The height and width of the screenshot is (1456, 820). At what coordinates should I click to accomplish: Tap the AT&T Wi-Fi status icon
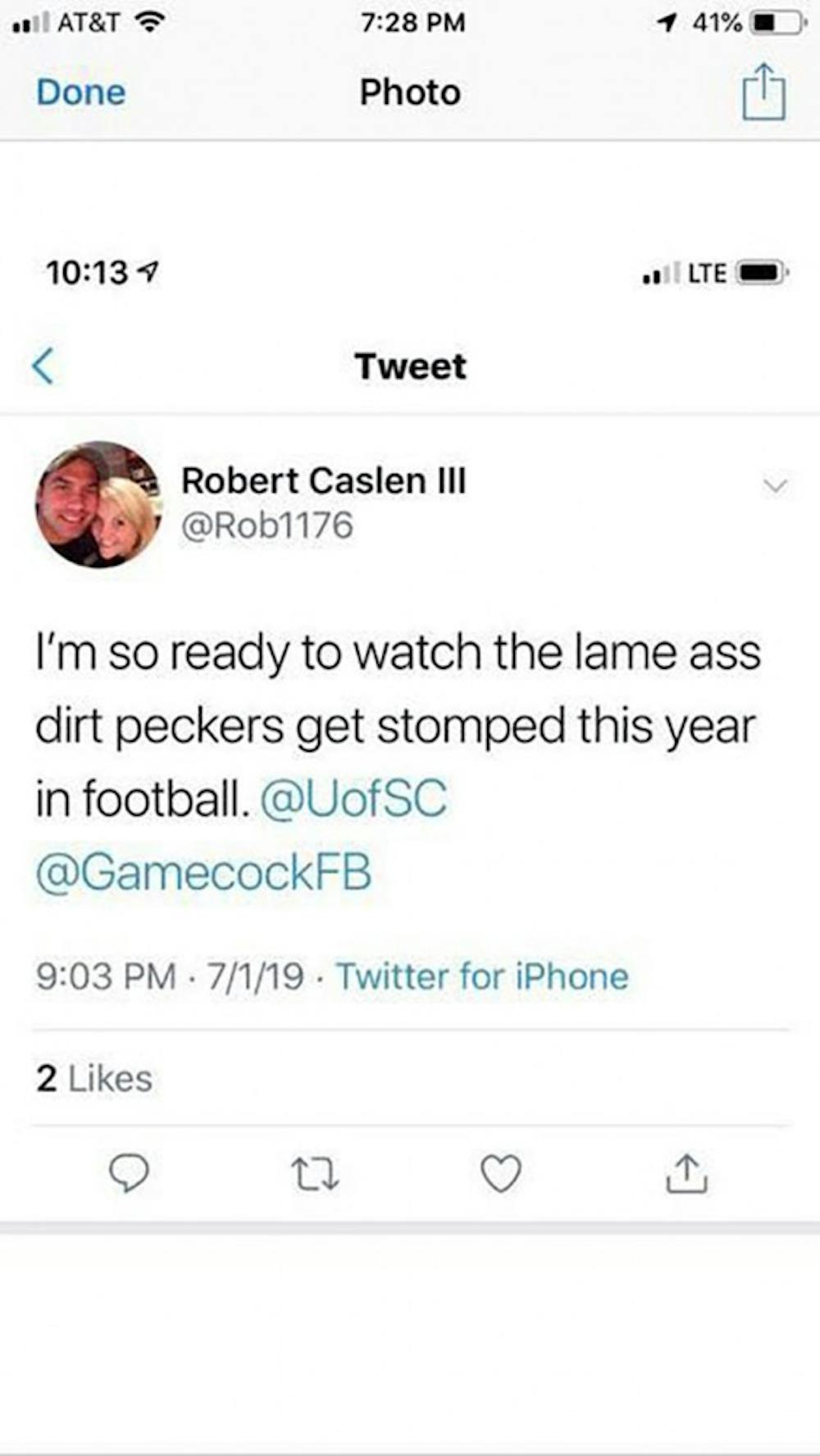pos(148,22)
